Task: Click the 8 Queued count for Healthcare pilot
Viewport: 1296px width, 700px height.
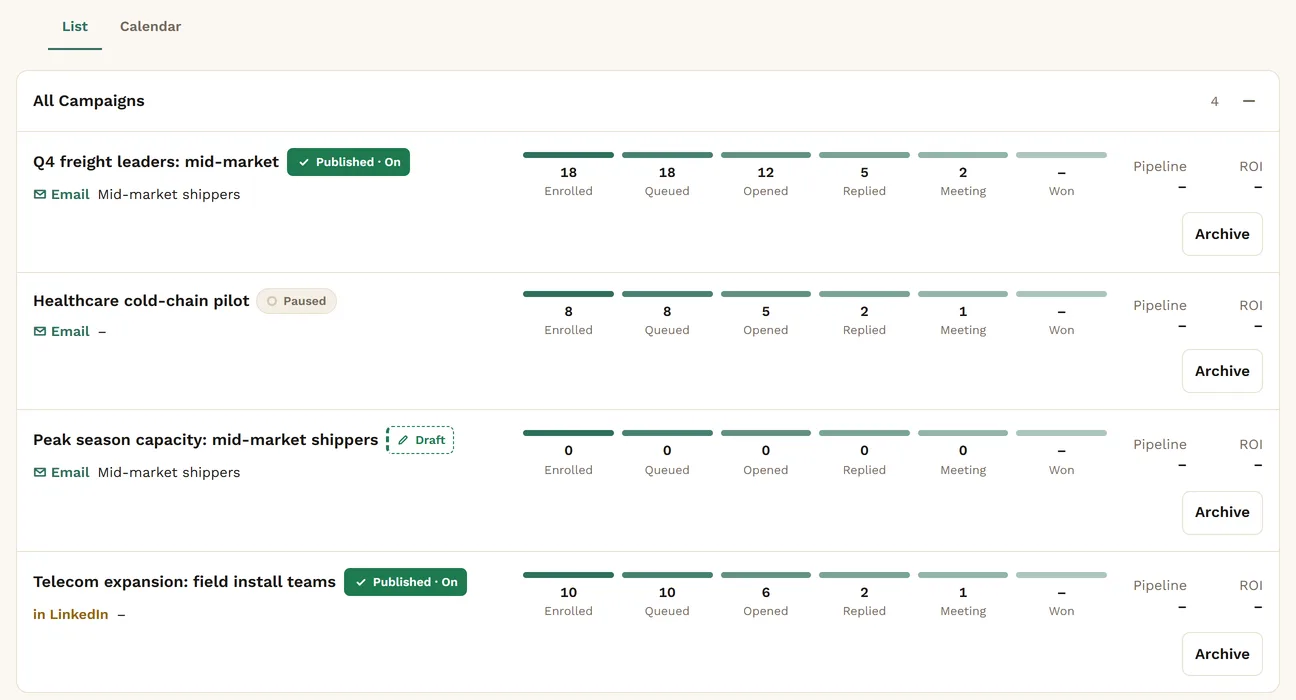Action: tap(667, 312)
